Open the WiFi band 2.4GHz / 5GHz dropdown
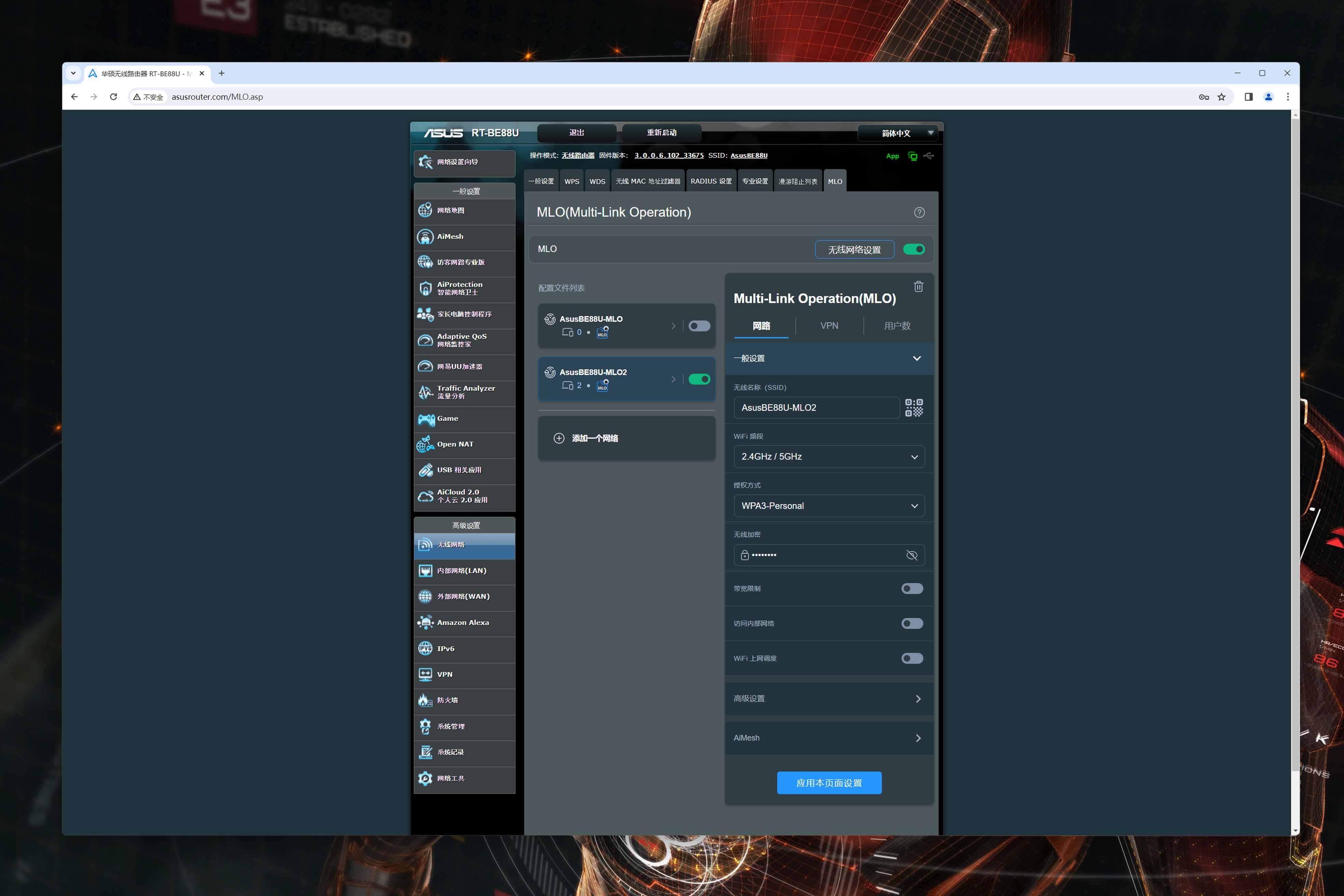1344x896 pixels. [x=829, y=457]
